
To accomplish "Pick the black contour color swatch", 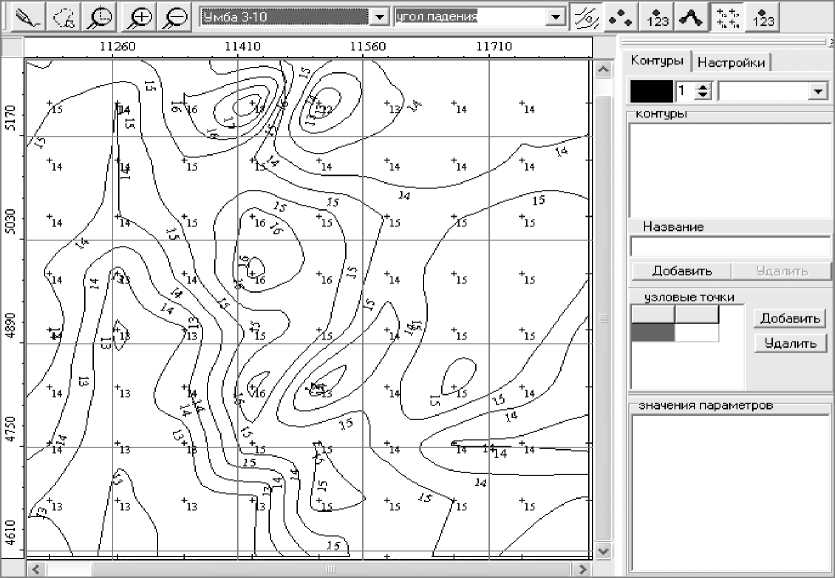I will [650, 91].
